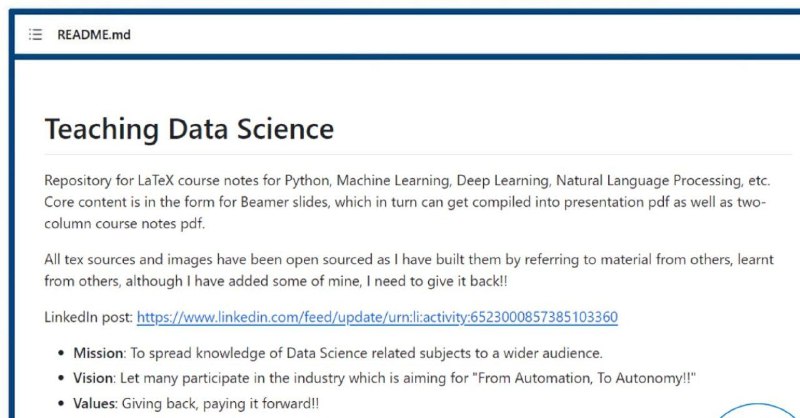Viewport: 800px width, 418px height.
Task: Open the LinkedIn activity post link
Action: coord(377,317)
